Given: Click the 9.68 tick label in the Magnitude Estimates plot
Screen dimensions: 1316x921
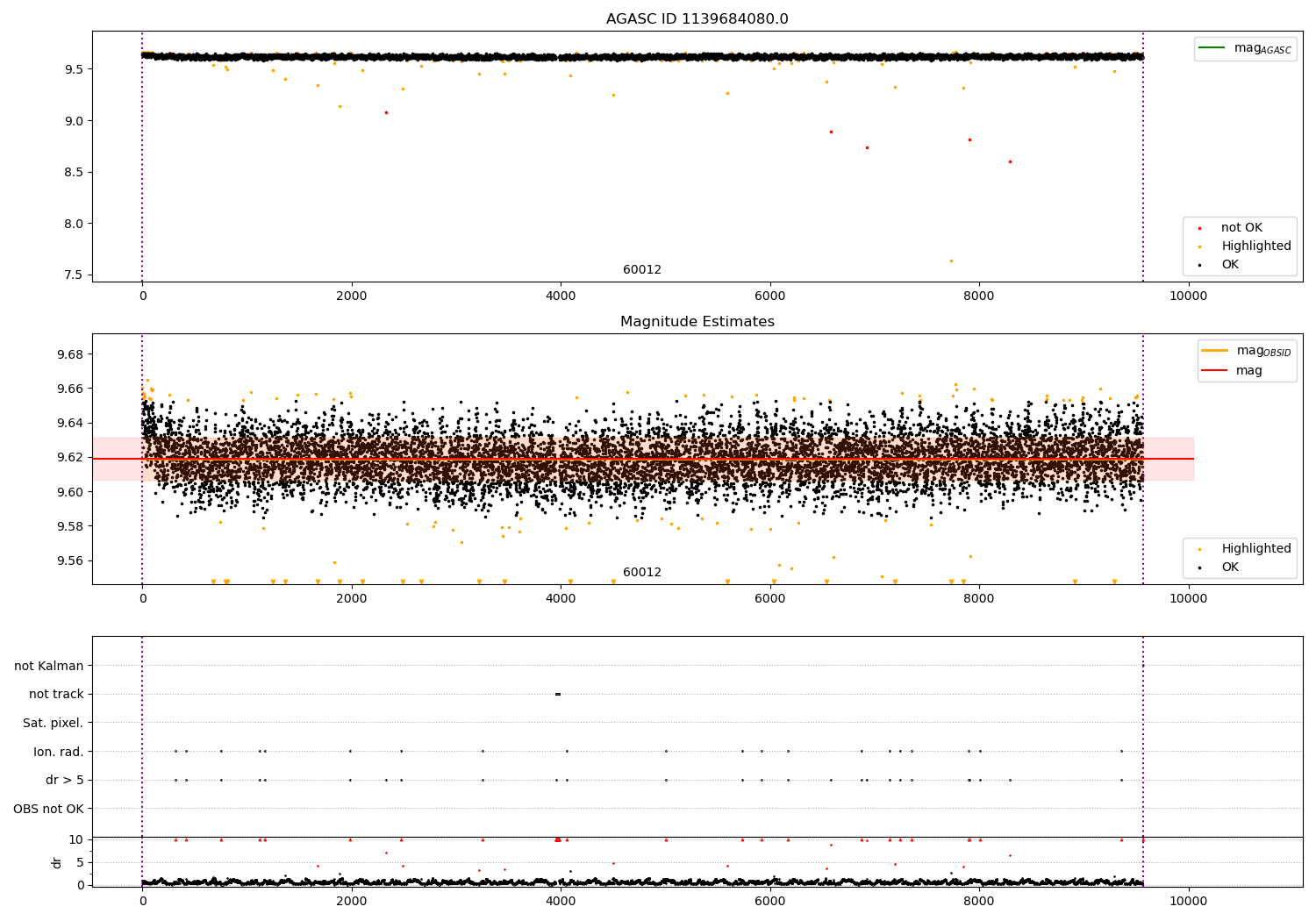Looking at the screenshot, I should (68, 354).
